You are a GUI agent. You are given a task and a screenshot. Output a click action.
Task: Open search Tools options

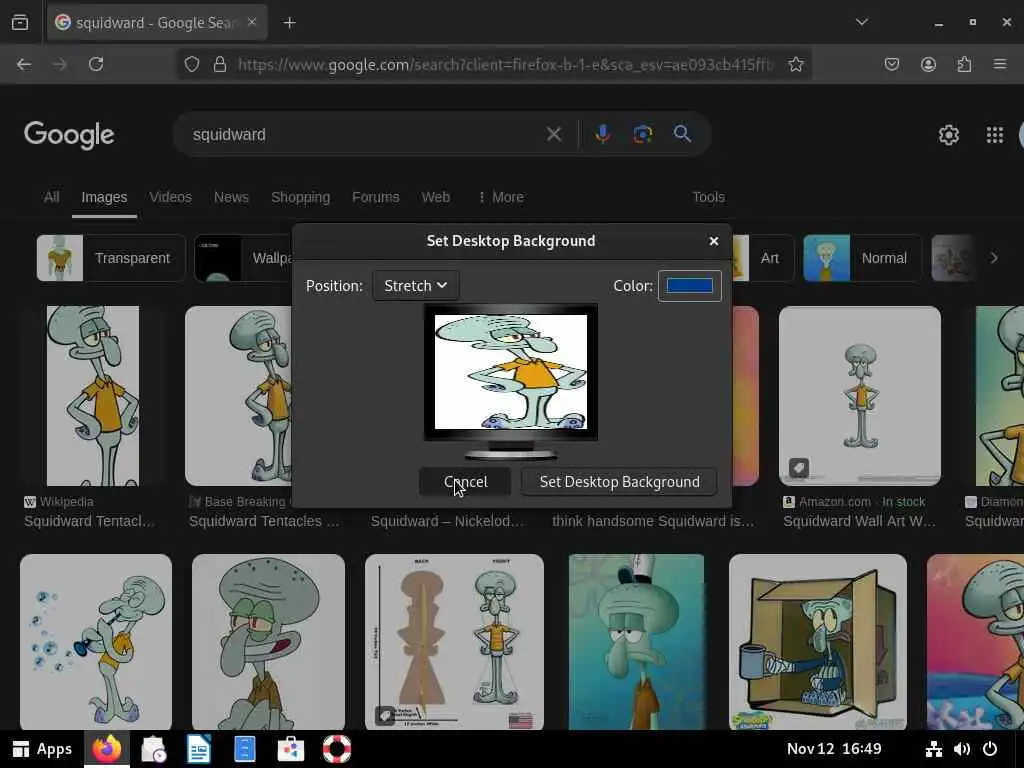[x=709, y=197]
